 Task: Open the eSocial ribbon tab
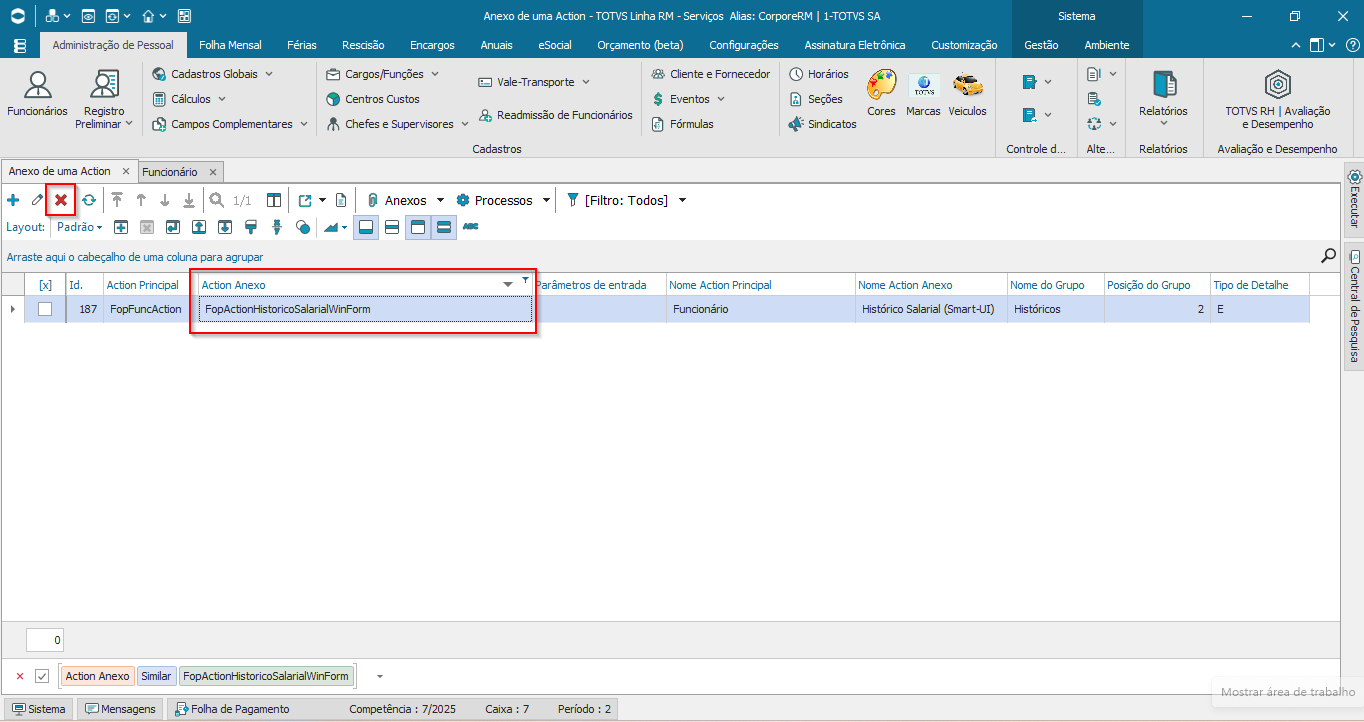(x=555, y=45)
